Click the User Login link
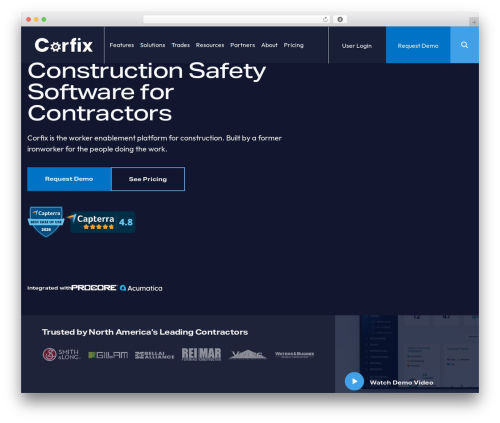This screenshot has height=423, width=500. click(x=357, y=46)
